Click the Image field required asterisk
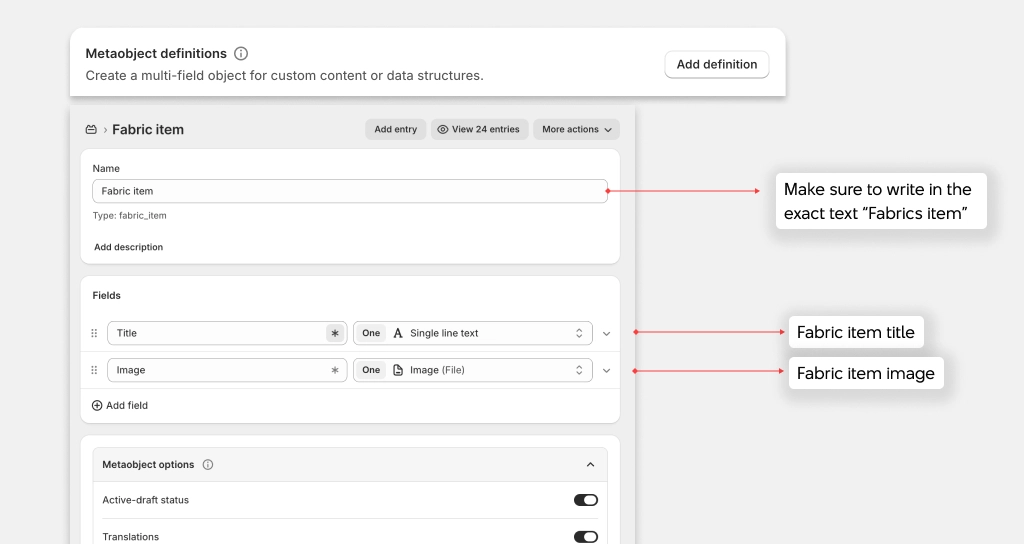The image size is (1024, 544). [x=335, y=370]
